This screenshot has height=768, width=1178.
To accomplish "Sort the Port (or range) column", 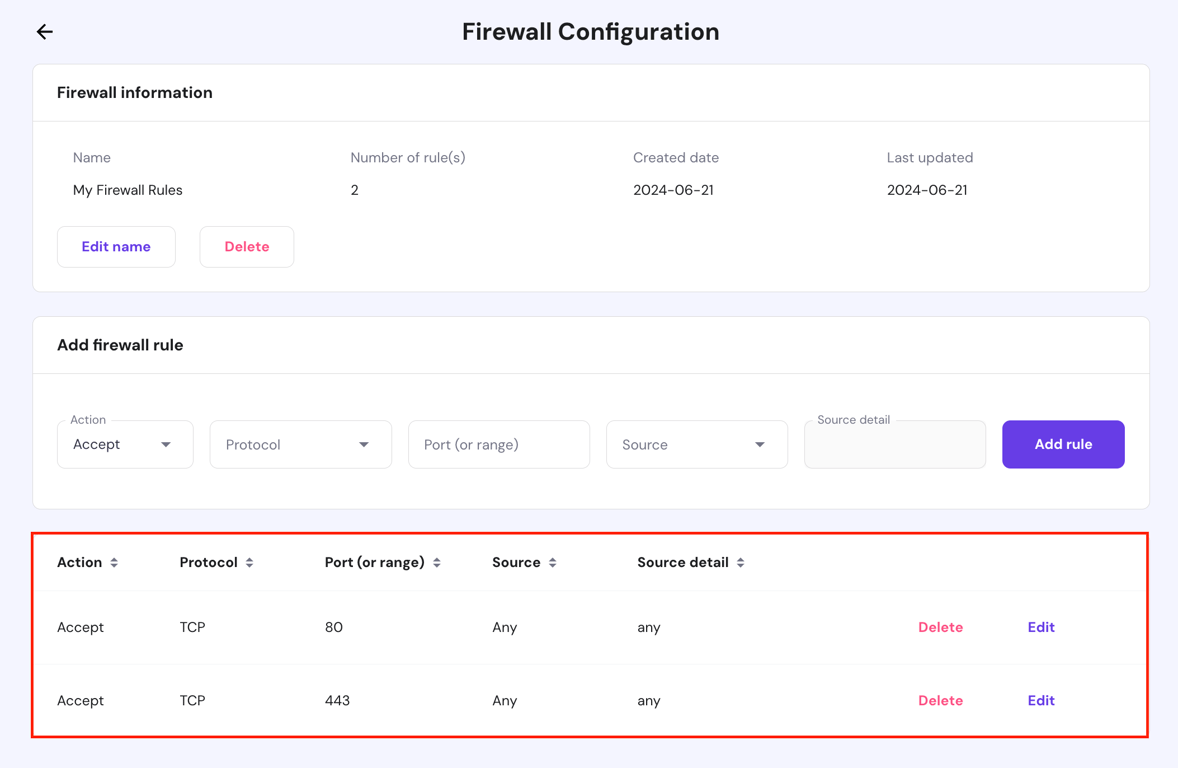I will coord(437,562).
